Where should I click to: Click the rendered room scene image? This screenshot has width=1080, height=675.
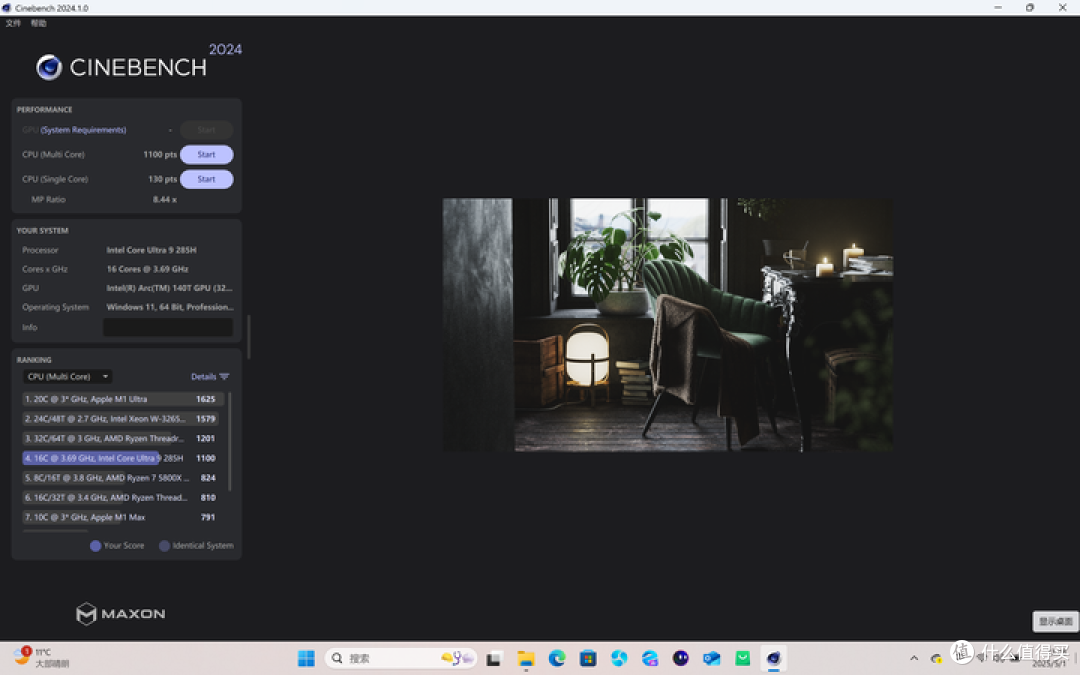(667, 325)
